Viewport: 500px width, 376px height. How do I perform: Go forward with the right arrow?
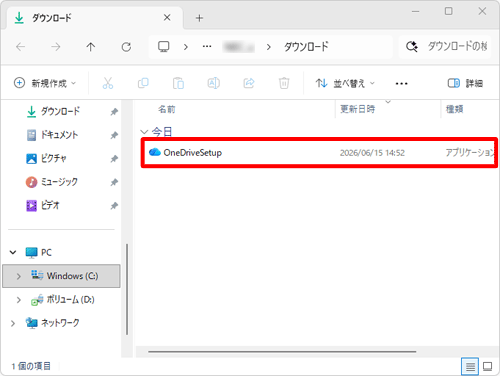click(56, 47)
